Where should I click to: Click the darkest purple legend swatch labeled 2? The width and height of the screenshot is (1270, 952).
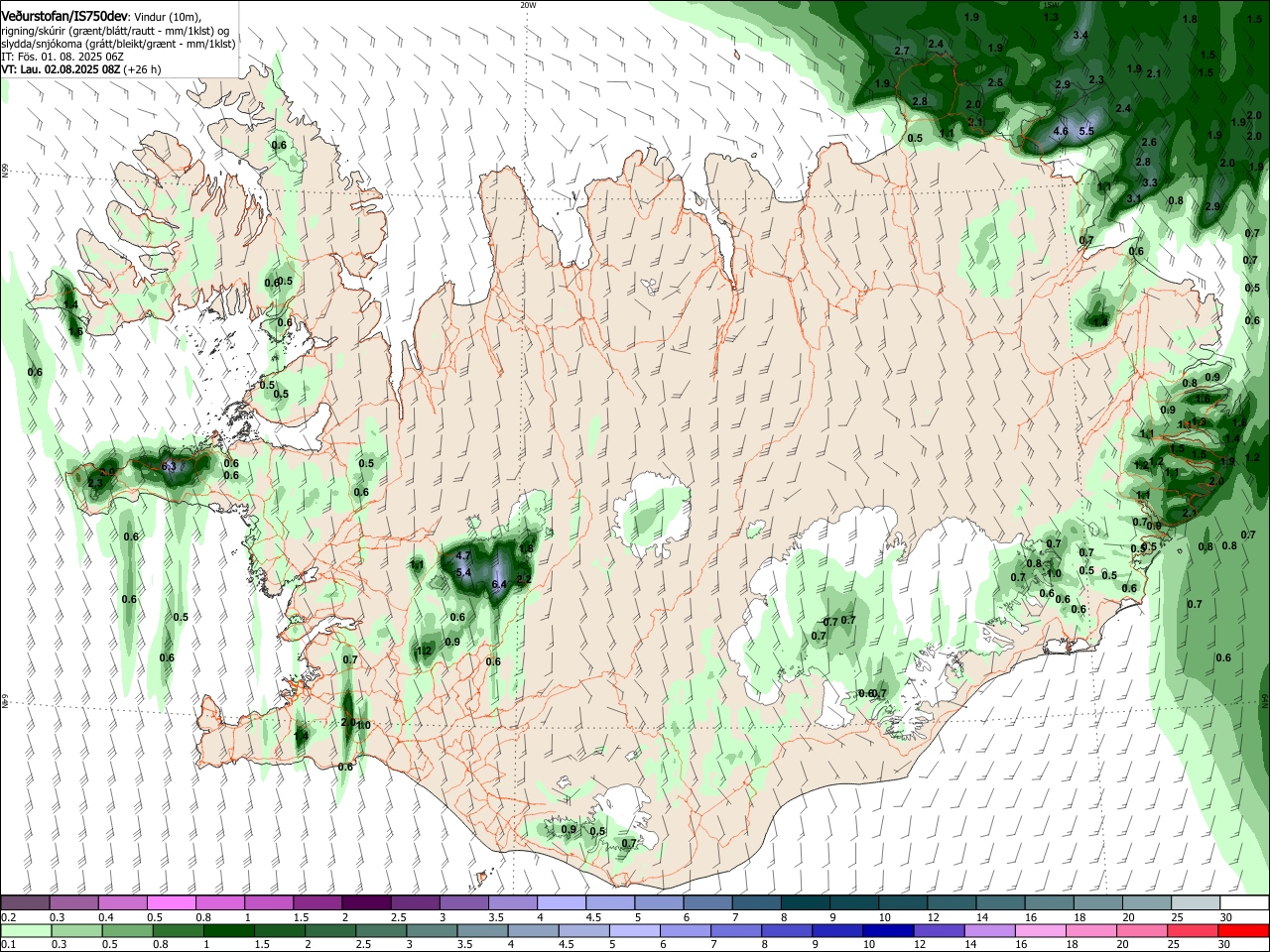366,903
